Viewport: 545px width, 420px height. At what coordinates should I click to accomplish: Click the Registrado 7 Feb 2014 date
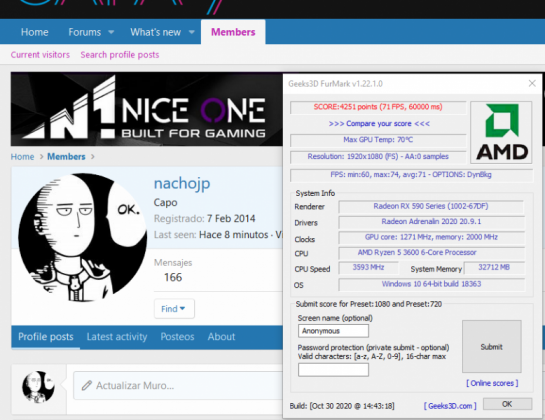[231, 219]
